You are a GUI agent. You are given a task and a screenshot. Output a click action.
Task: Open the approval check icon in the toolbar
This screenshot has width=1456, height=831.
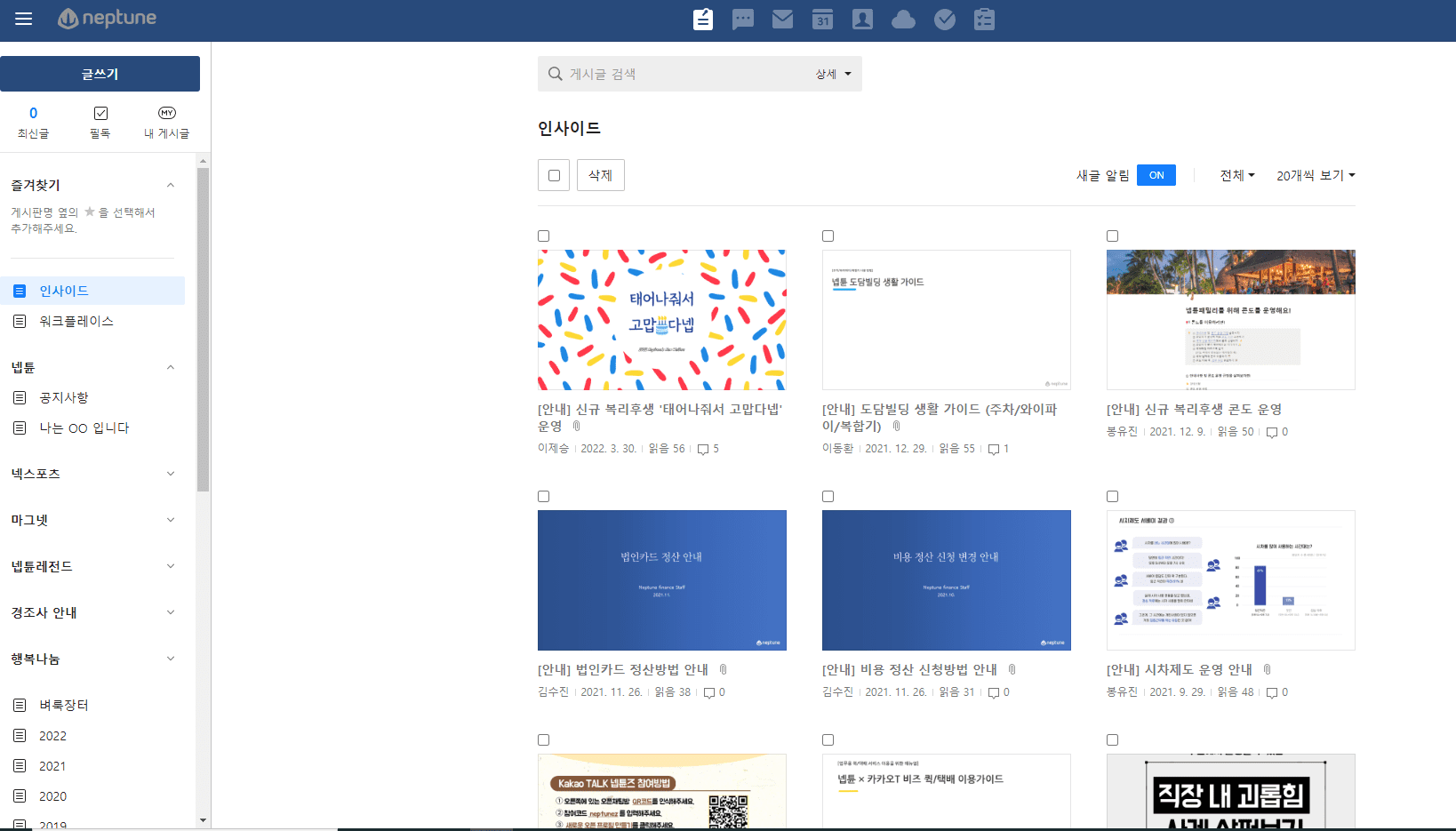tap(944, 19)
